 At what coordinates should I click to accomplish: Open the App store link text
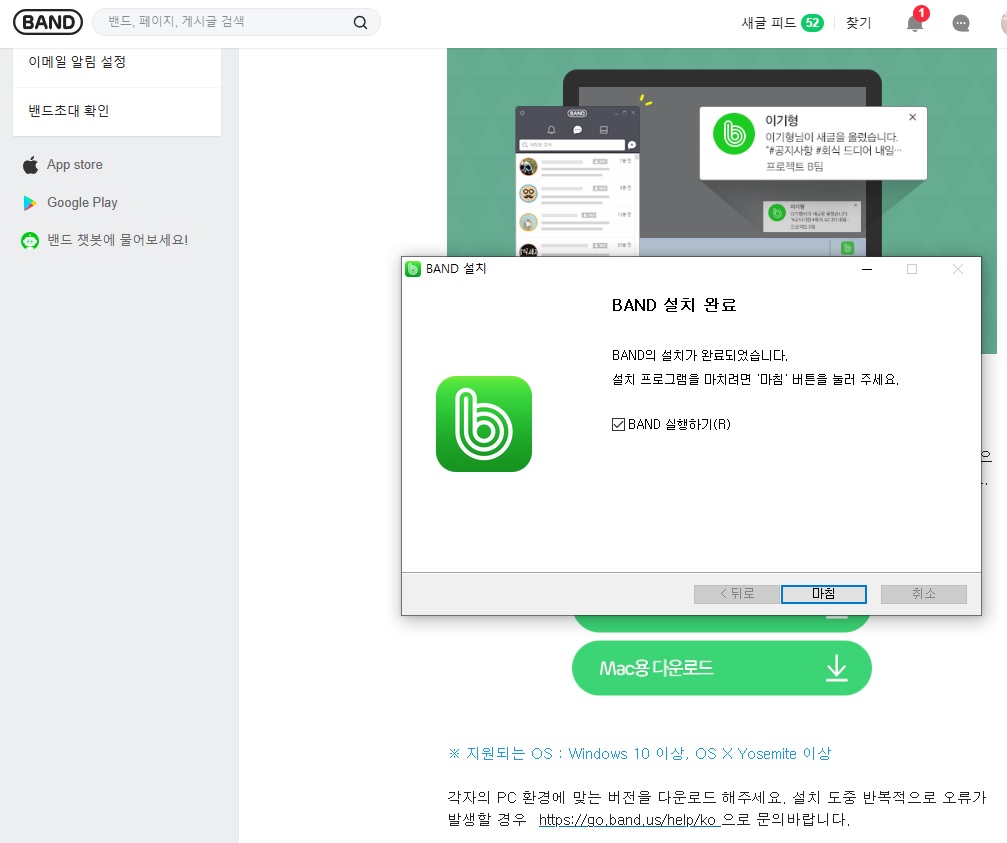[74, 165]
